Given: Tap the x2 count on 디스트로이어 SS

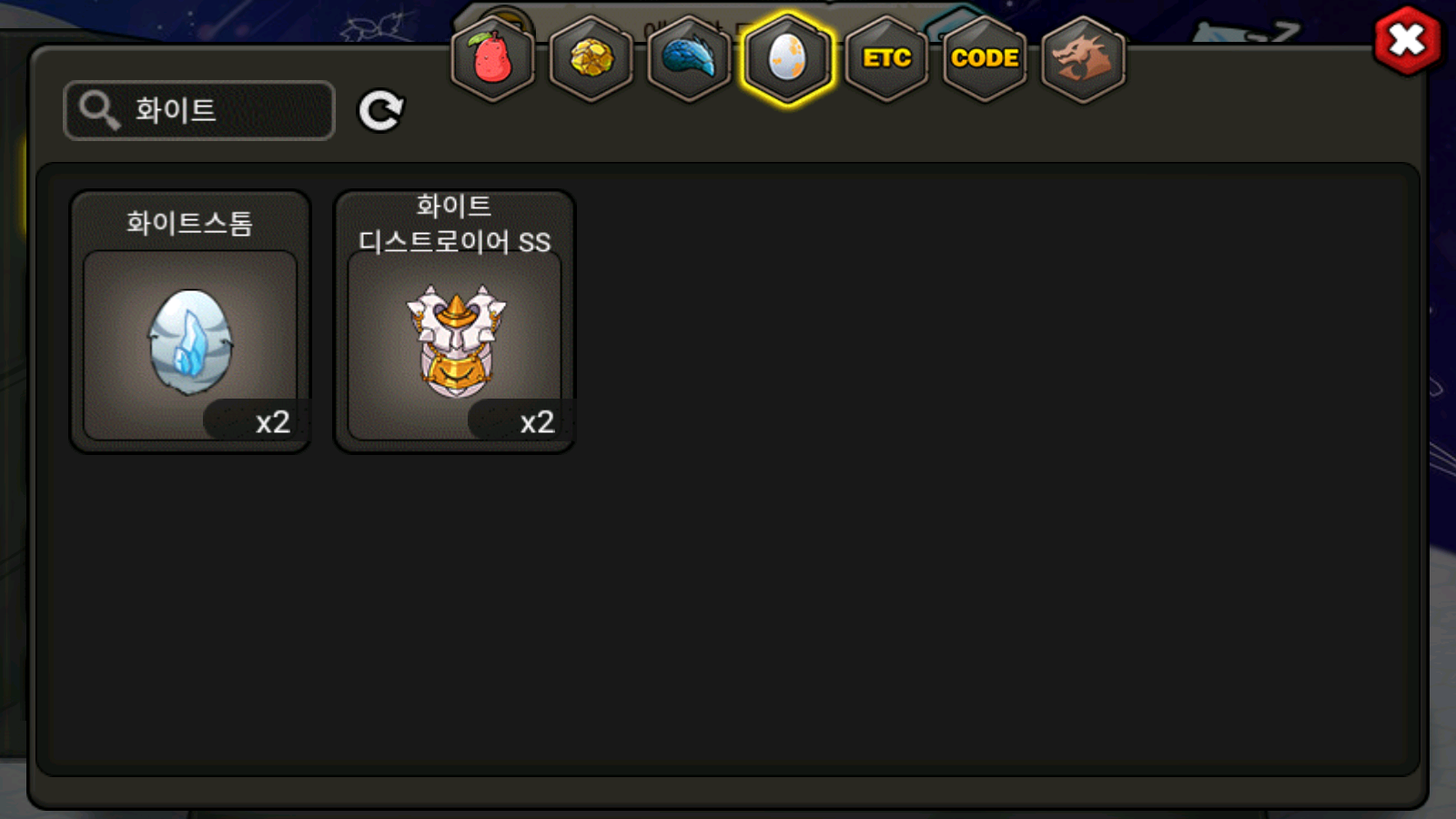Looking at the screenshot, I should pos(537,422).
